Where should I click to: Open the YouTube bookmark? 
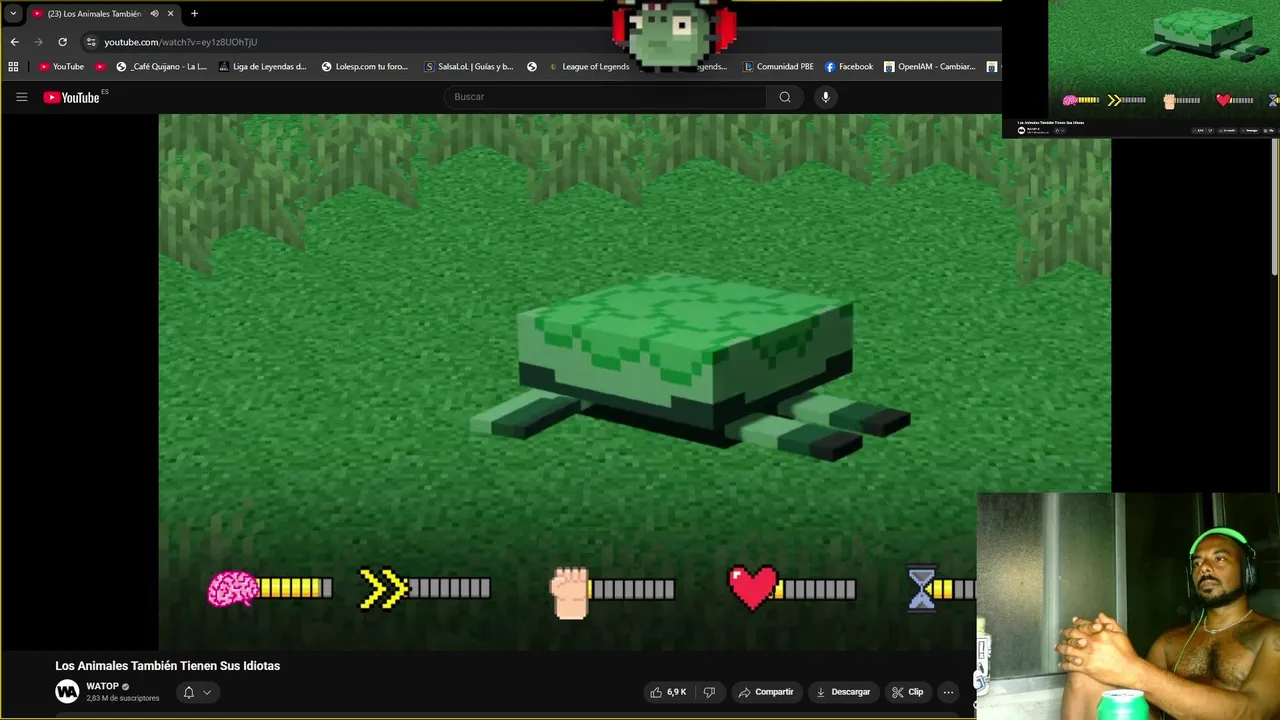(61, 67)
